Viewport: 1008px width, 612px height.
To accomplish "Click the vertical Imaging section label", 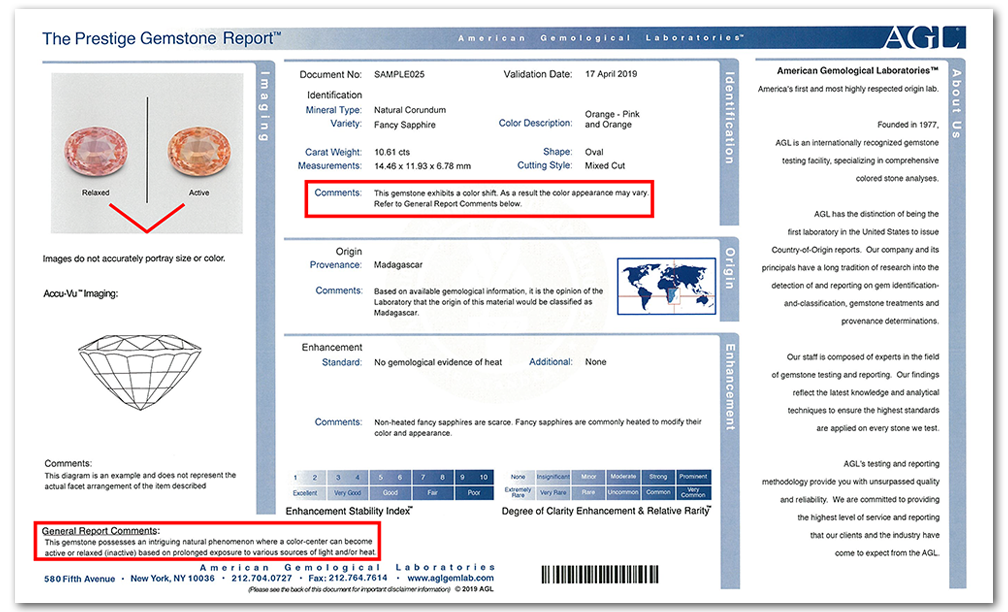I will (265, 105).
